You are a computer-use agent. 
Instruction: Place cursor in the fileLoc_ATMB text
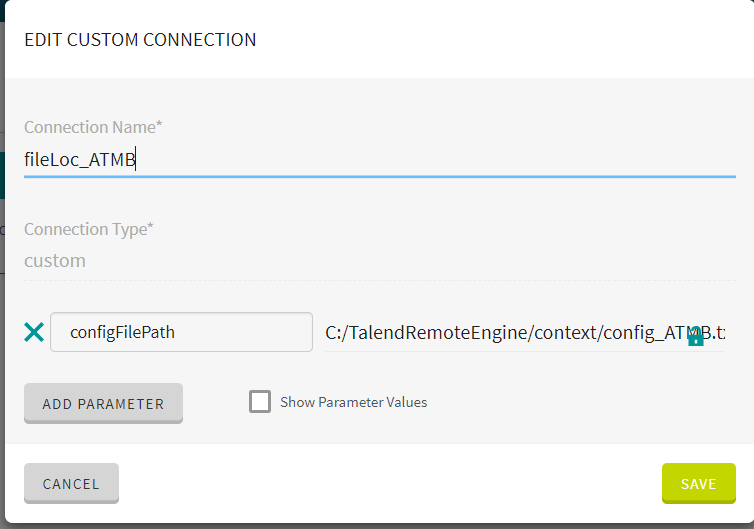[x=80, y=159]
